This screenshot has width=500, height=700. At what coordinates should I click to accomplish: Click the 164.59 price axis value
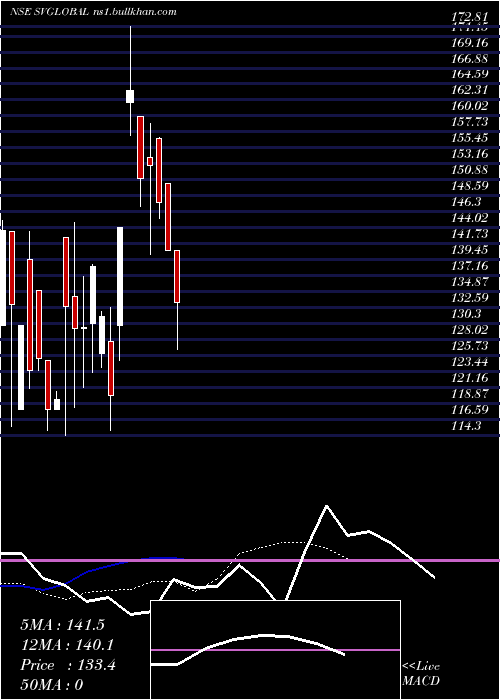click(x=470, y=74)
